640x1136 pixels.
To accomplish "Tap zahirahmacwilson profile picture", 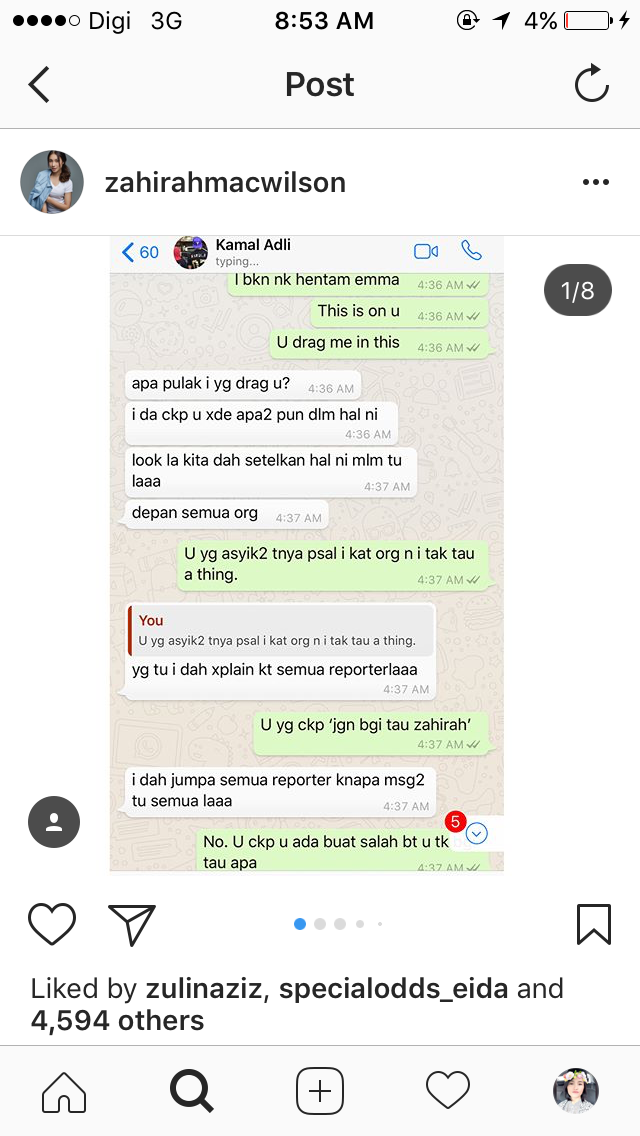I will coord(52,182).
